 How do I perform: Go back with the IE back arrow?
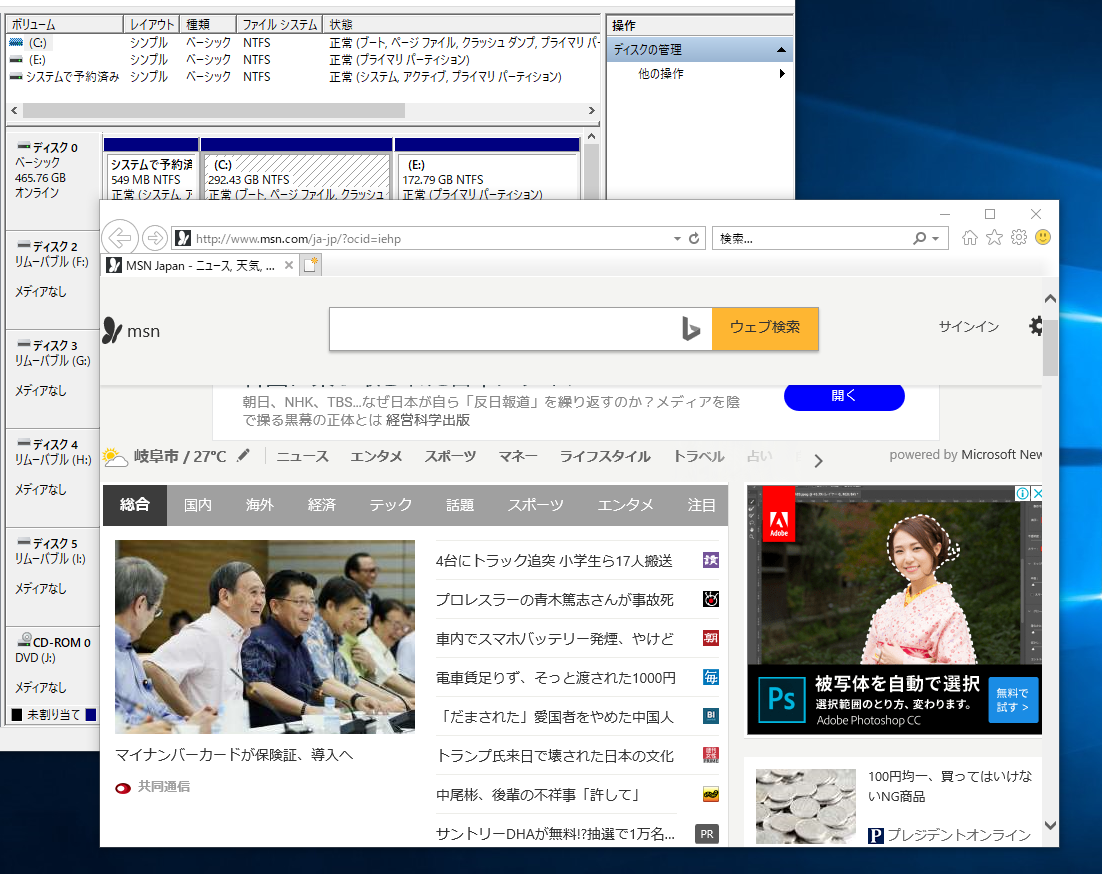coord(120,238)
